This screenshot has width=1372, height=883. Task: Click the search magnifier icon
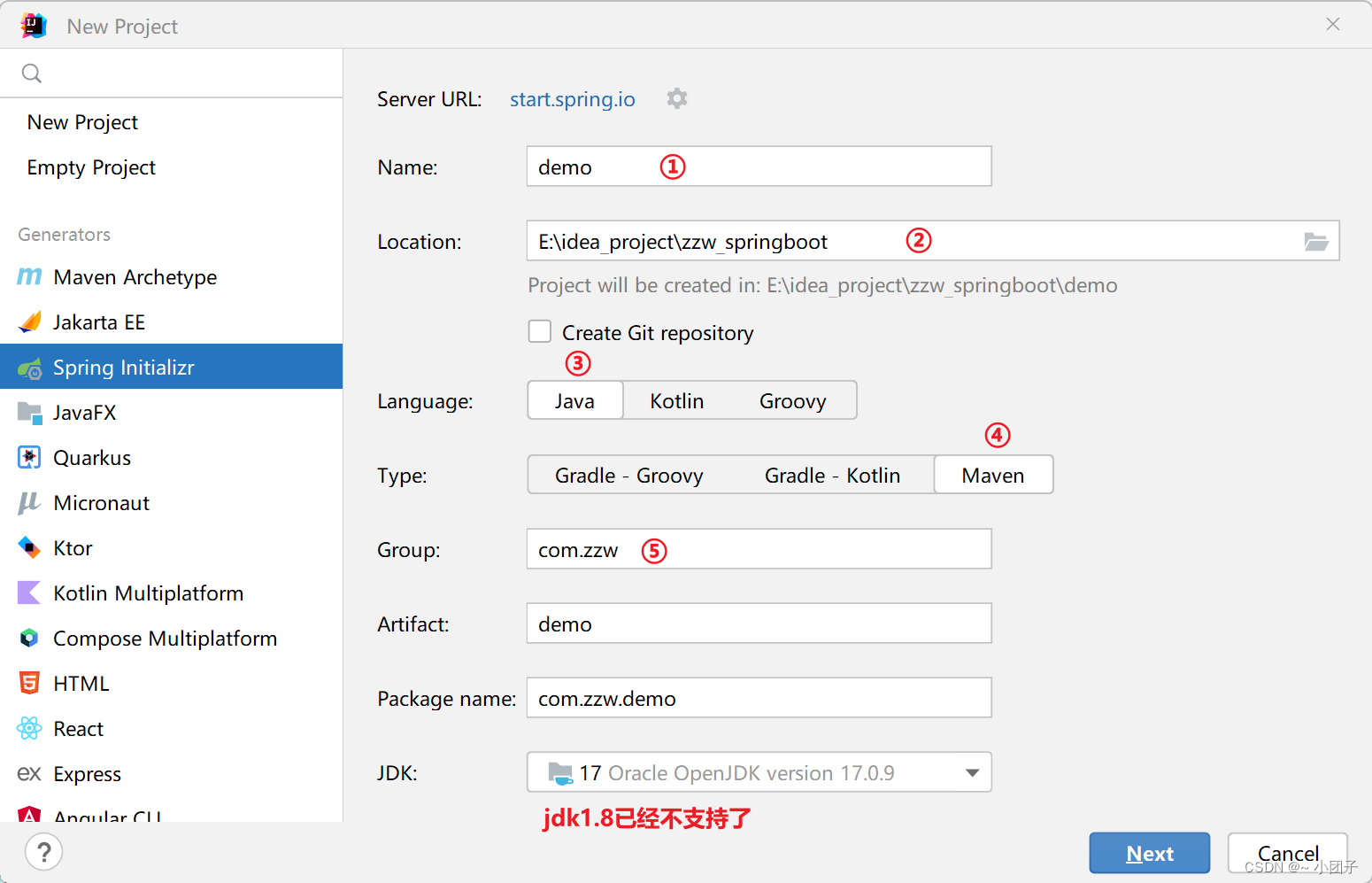coord(32,74)
